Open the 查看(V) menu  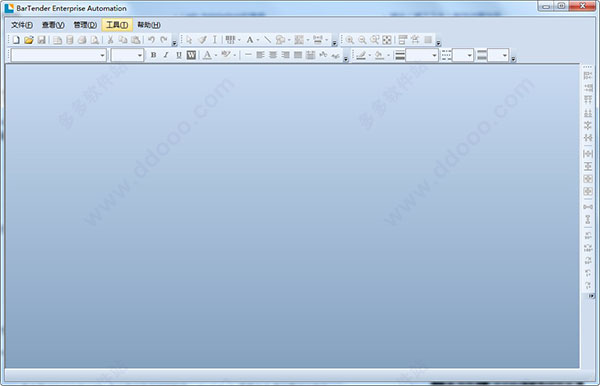click(53, 25)
